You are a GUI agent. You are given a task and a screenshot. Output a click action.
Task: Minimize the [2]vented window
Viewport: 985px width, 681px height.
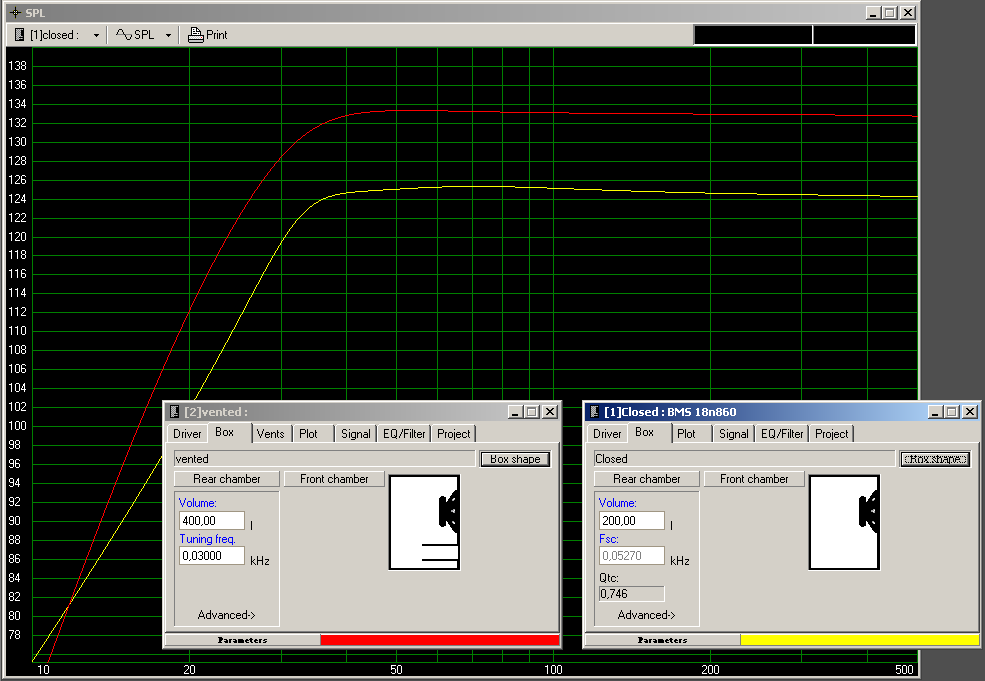(x=515, y=412)
